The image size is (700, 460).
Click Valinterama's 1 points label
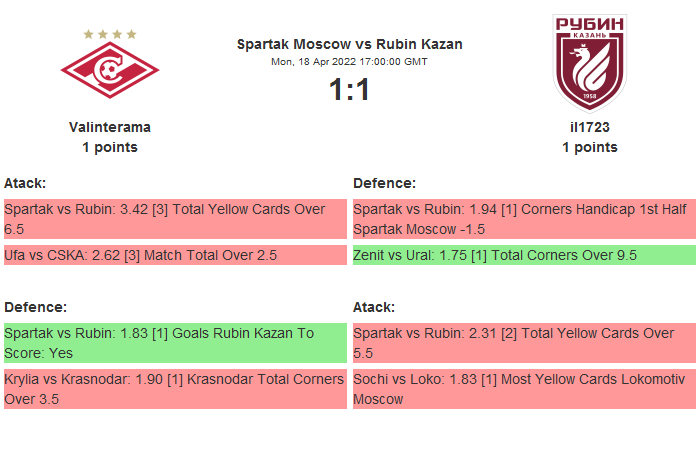point(110,147)
